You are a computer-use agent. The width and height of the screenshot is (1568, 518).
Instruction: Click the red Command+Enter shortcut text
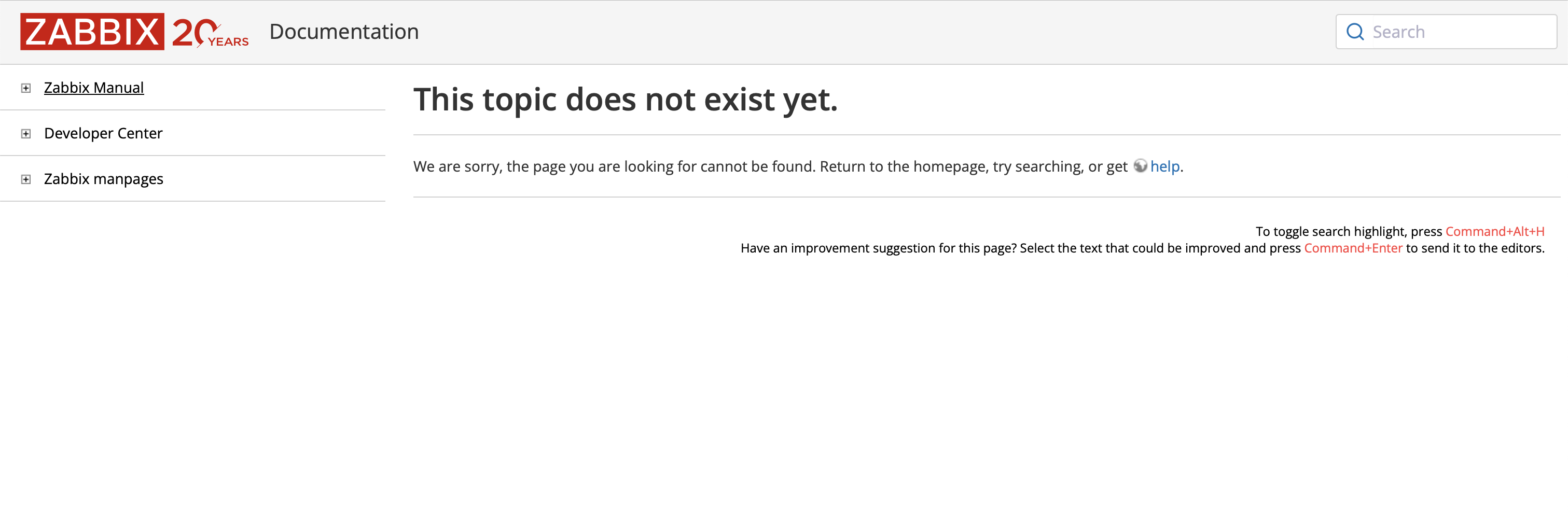point(1353,248)
